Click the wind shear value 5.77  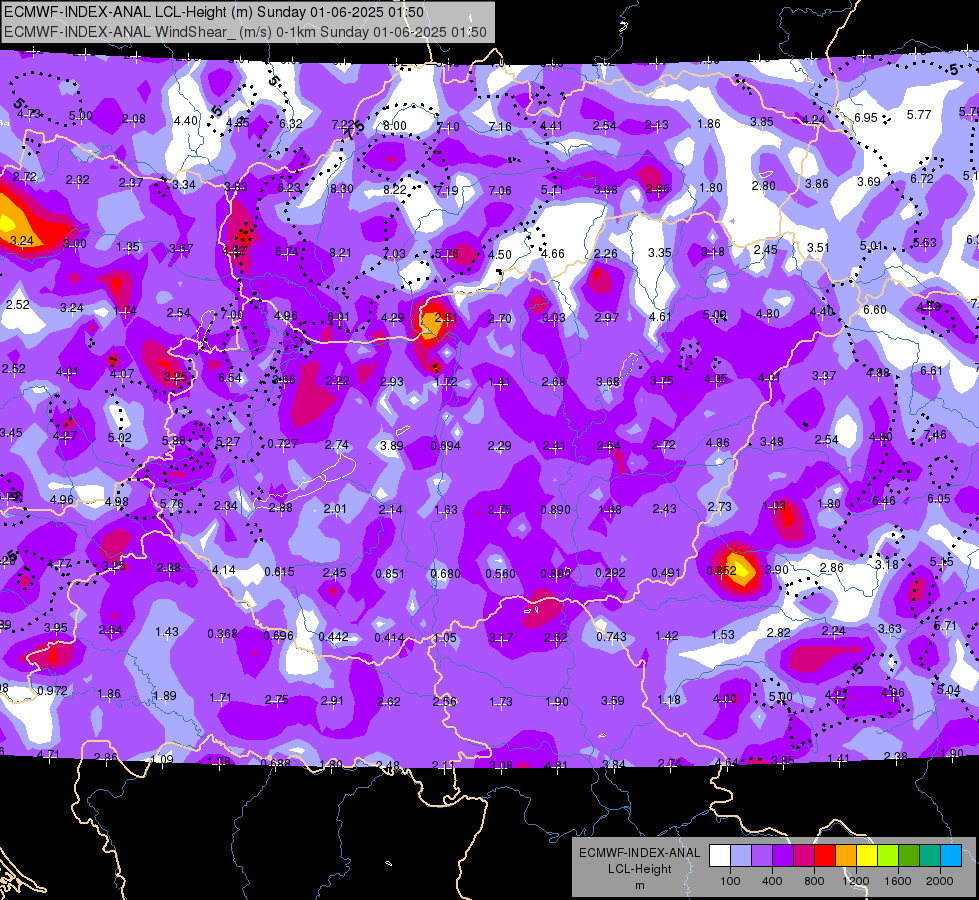tap(918, 114)
